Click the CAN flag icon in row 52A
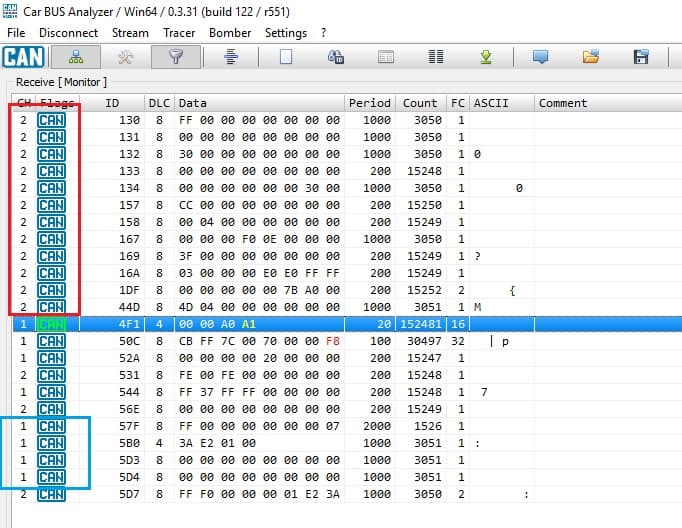682x528 pixels. [x=51, y=358]
